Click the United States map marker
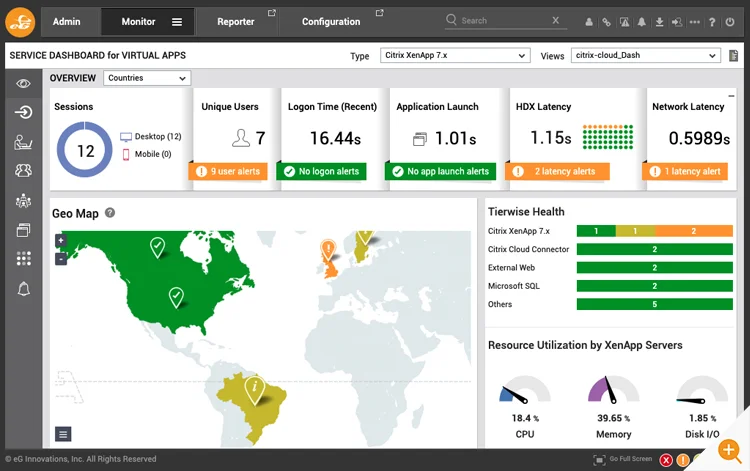Viewport: 750px width, 471px height. click(176, 297)
